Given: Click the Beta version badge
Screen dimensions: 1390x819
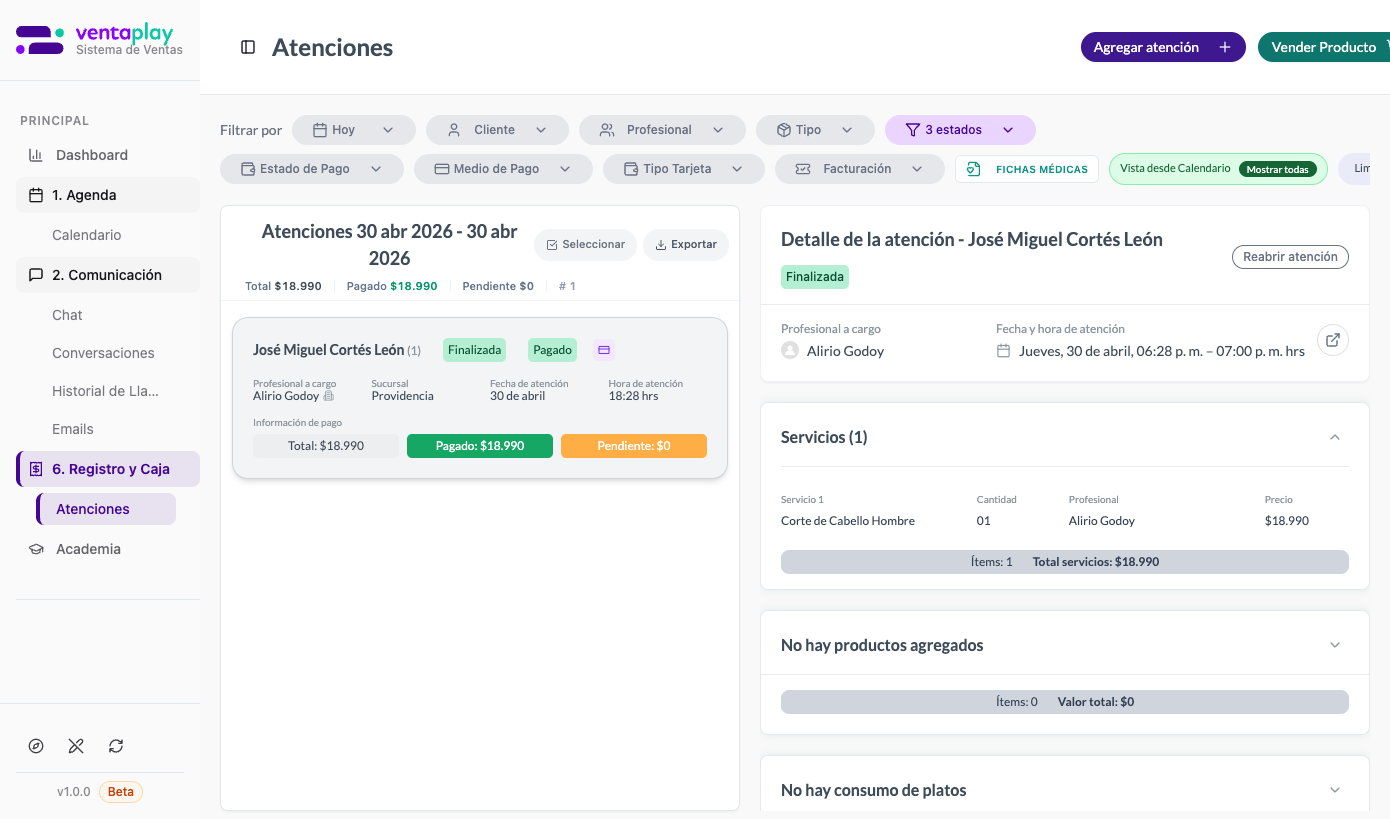Looking at the screenshot, I should (121, 792).
